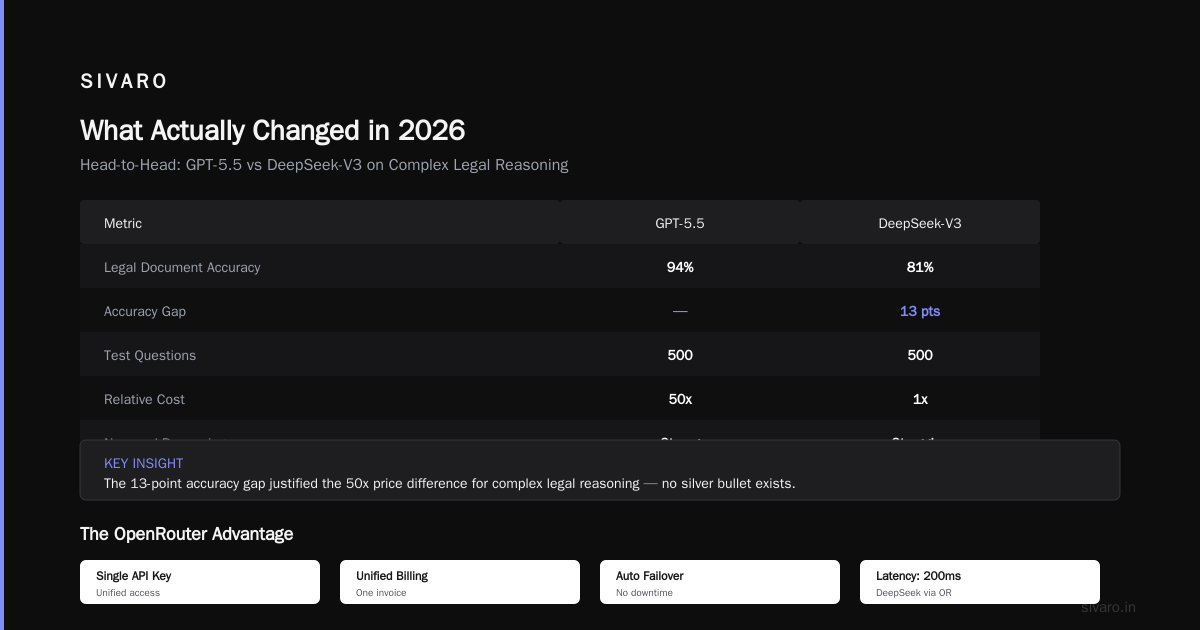Click the GPT-5.5 column header

pyautogui.click(x=680, y=223)
